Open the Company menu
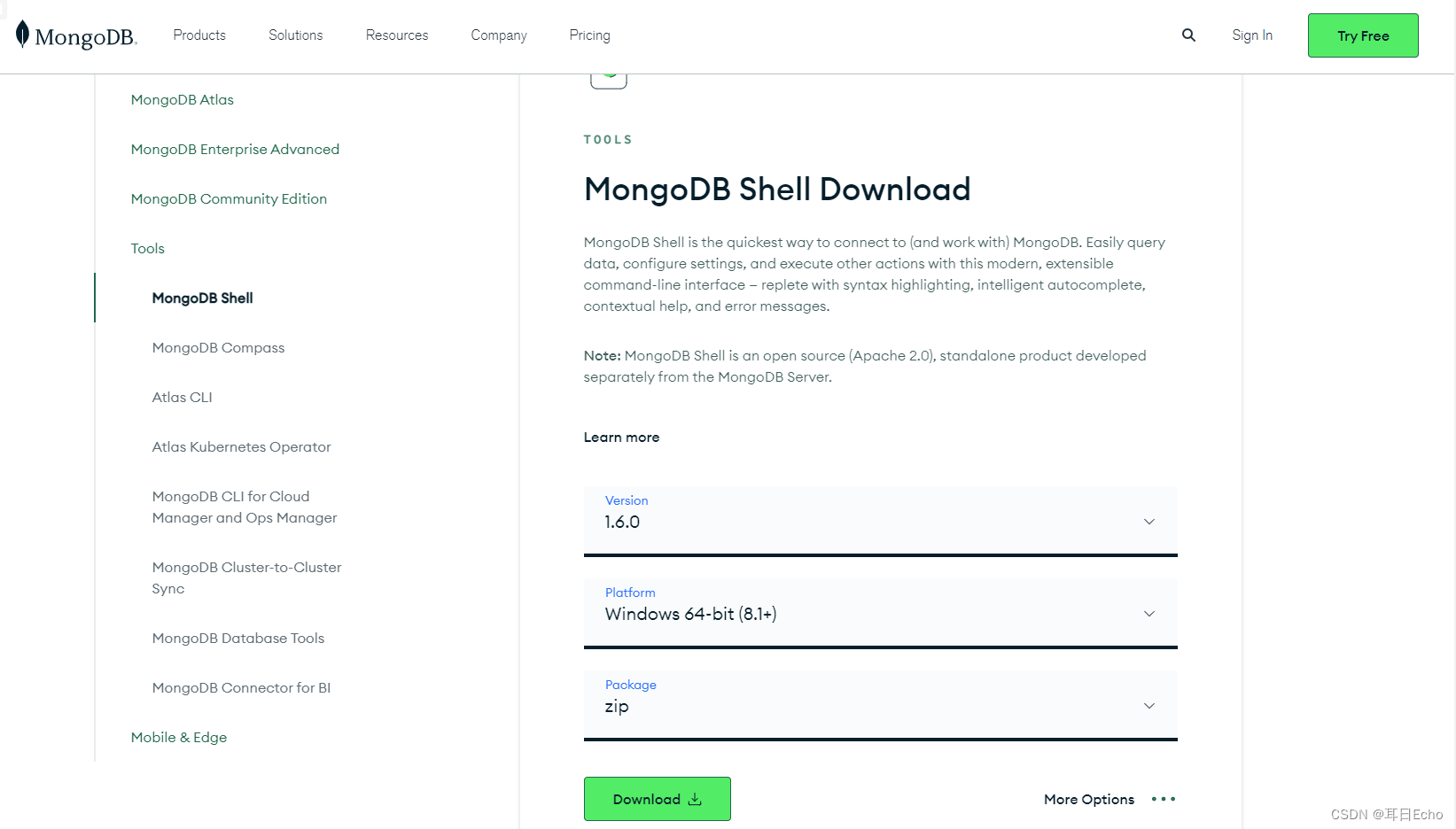Image resolution: width=1456 pixels, height=829 pixels. [x=498, y=35]
